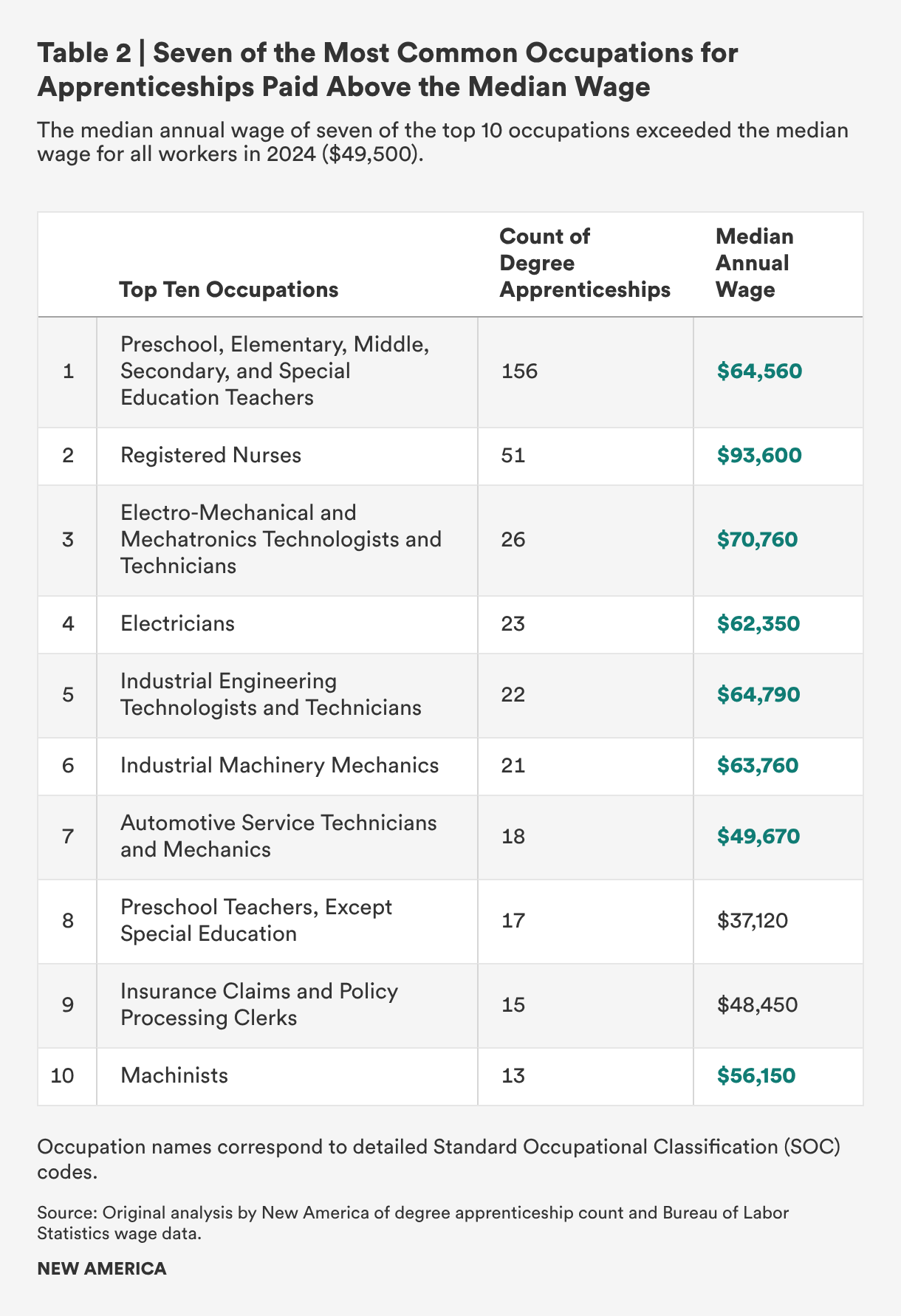Click the subtitle mentioning $49,500 median wage

(x=442, y=143)
